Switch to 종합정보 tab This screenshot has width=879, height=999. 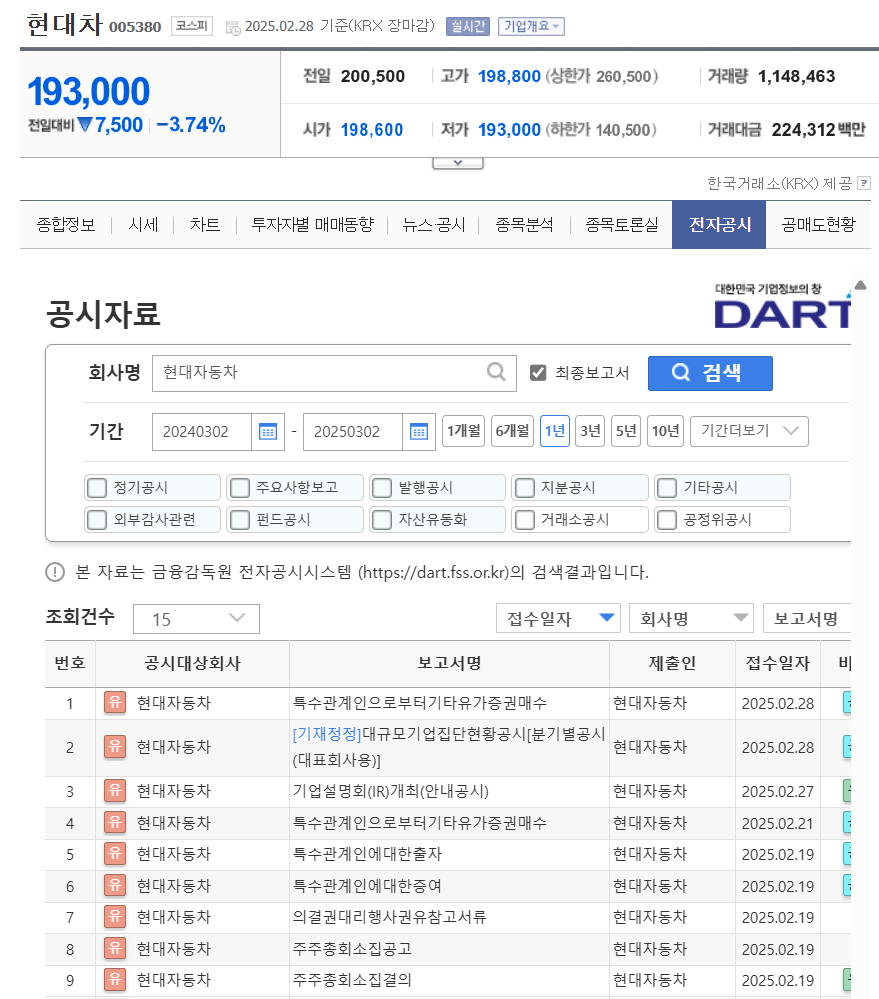tap(66, 224)
